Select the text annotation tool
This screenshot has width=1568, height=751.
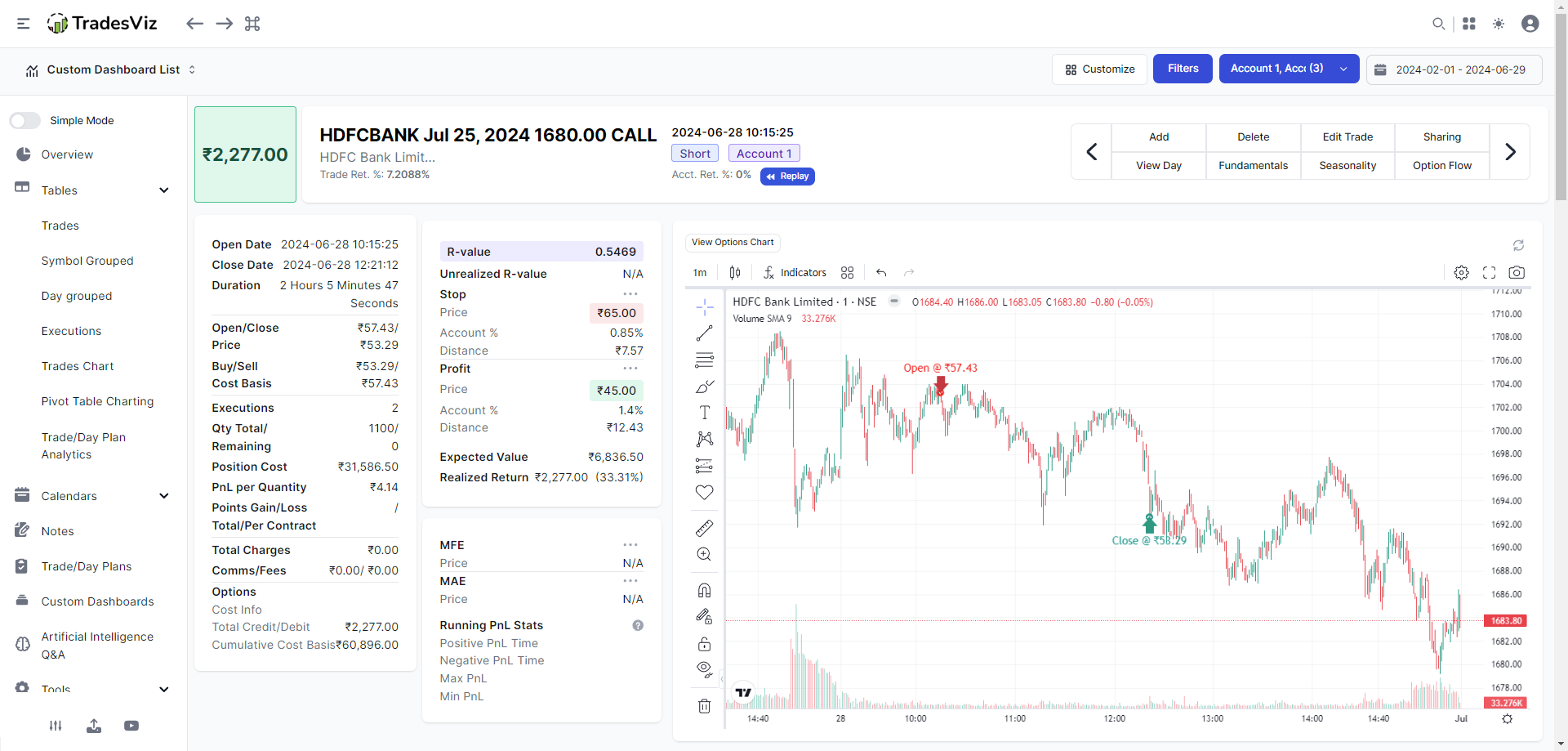tap(705, 413)
